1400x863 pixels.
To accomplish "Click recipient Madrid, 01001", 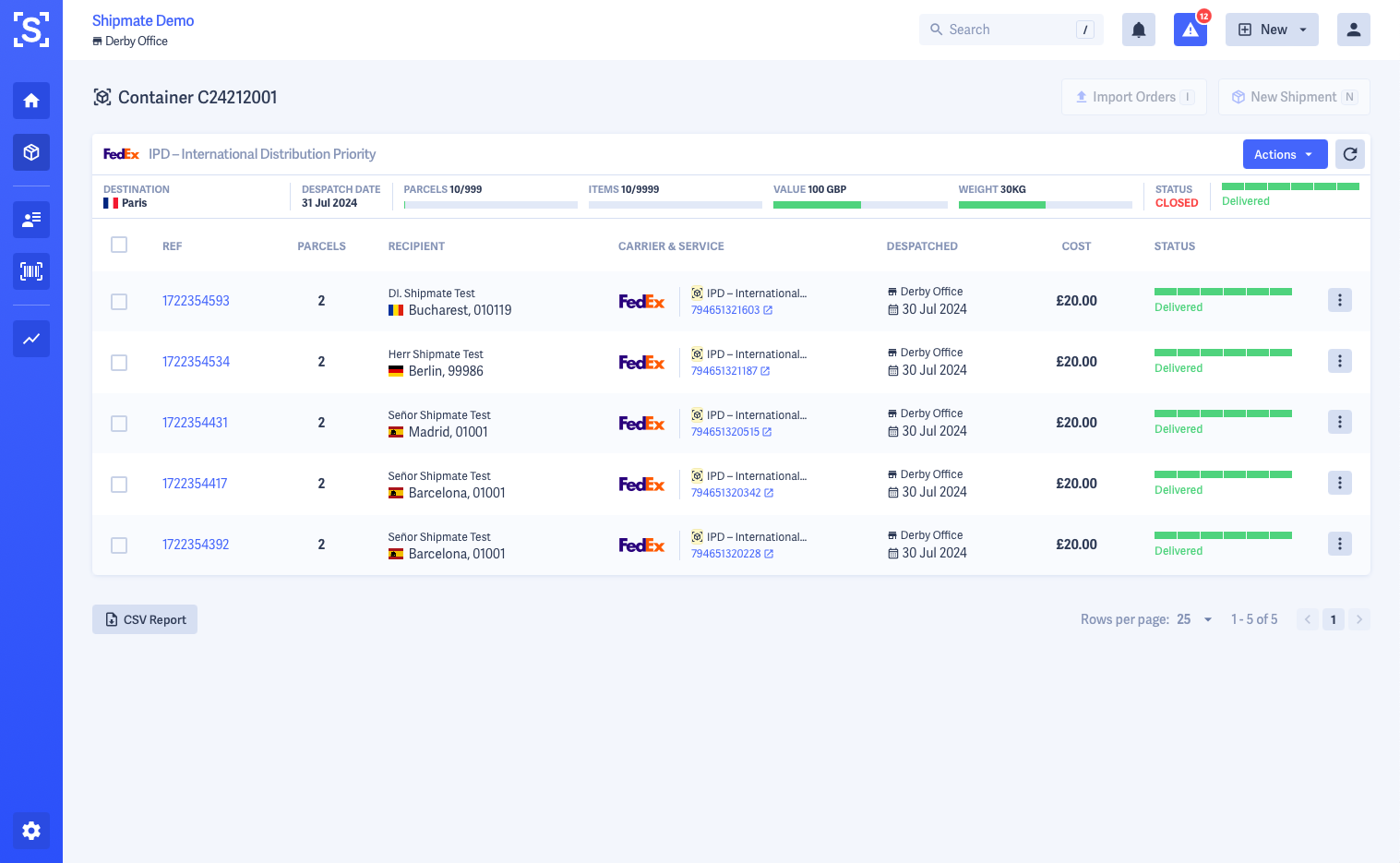I will pyautogui.click(x=449, y=432).
